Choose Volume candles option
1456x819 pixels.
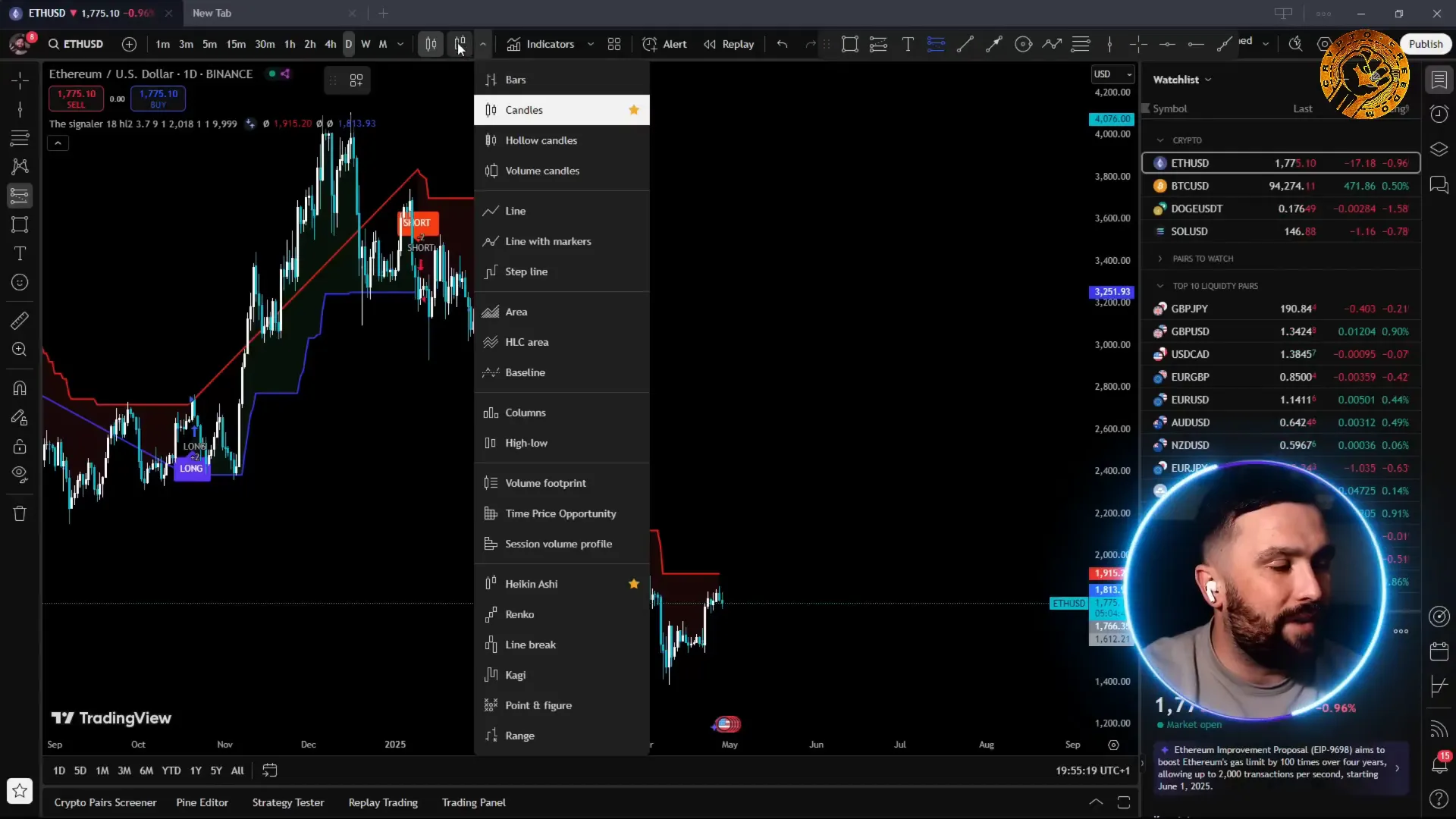click(561, 171)
